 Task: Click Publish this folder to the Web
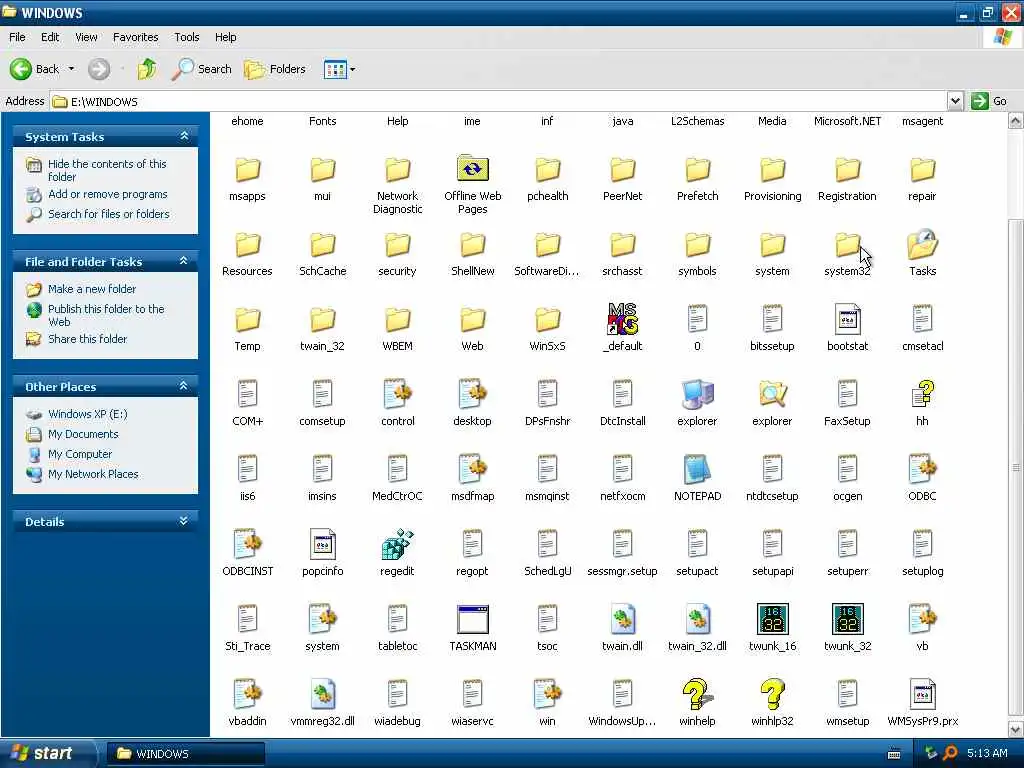pos(106,315)
